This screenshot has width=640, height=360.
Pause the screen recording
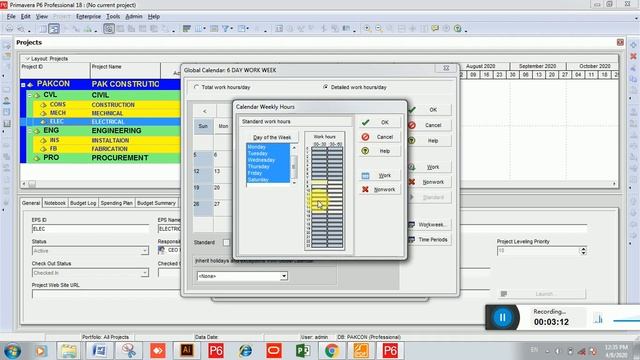(502, 317)
